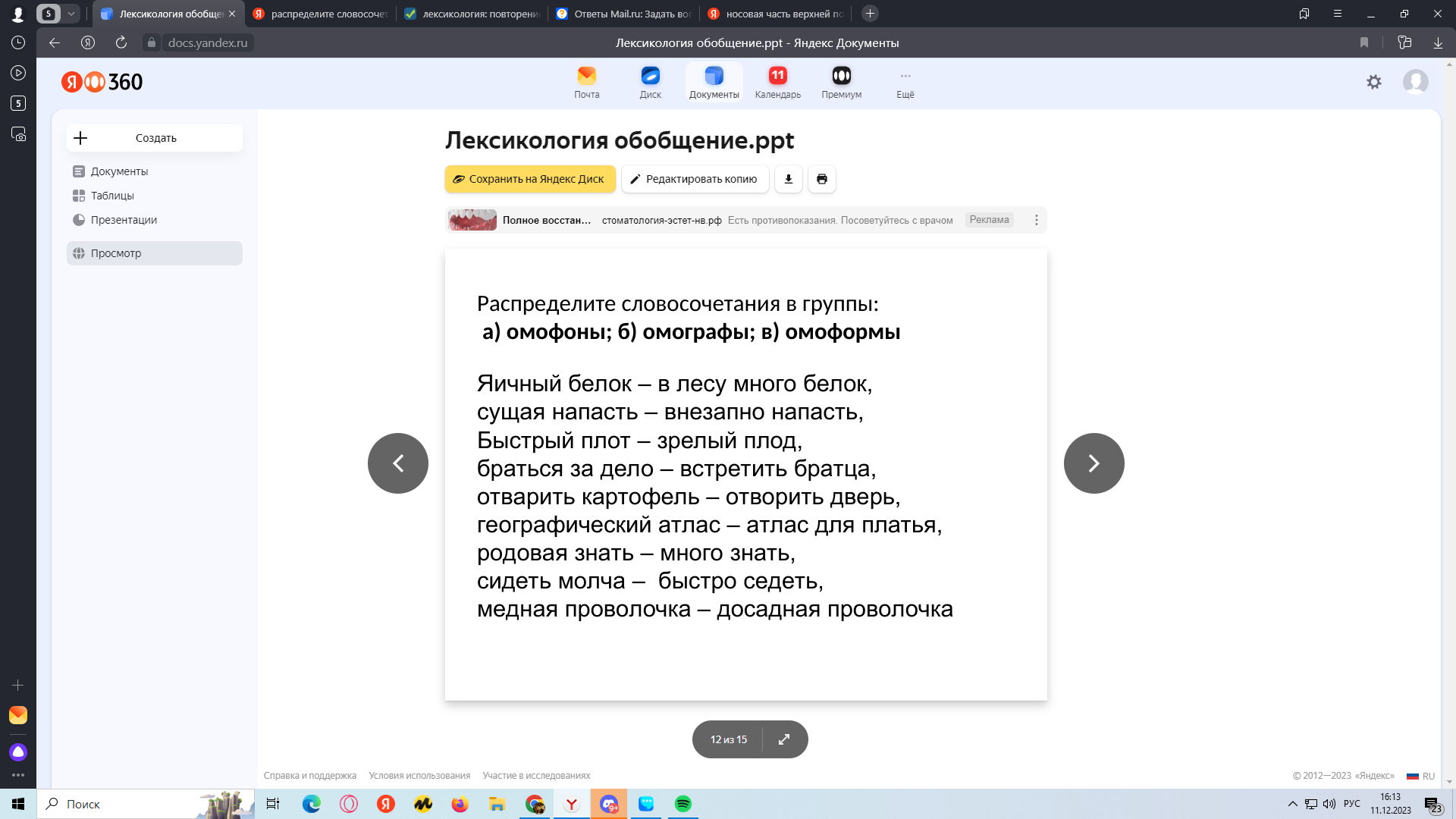Screen dimensions: 1456x819
Task: Open Условия использования link
Action: coord(419,776)
